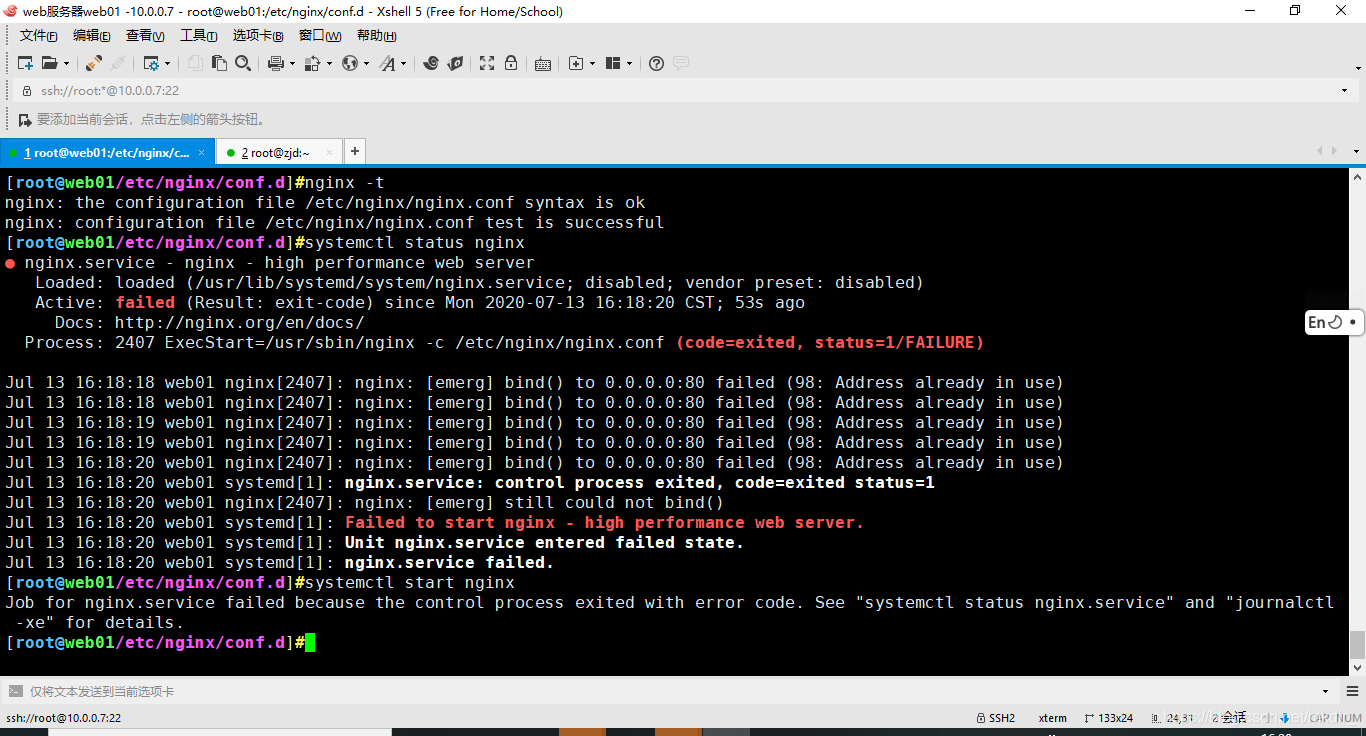
Task: Click the Open session folder icon
Action: (x=49, y=63)
